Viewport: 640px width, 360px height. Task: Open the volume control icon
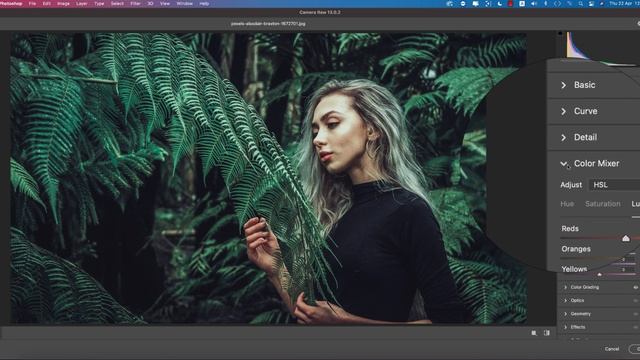click(x=534, y=4)
